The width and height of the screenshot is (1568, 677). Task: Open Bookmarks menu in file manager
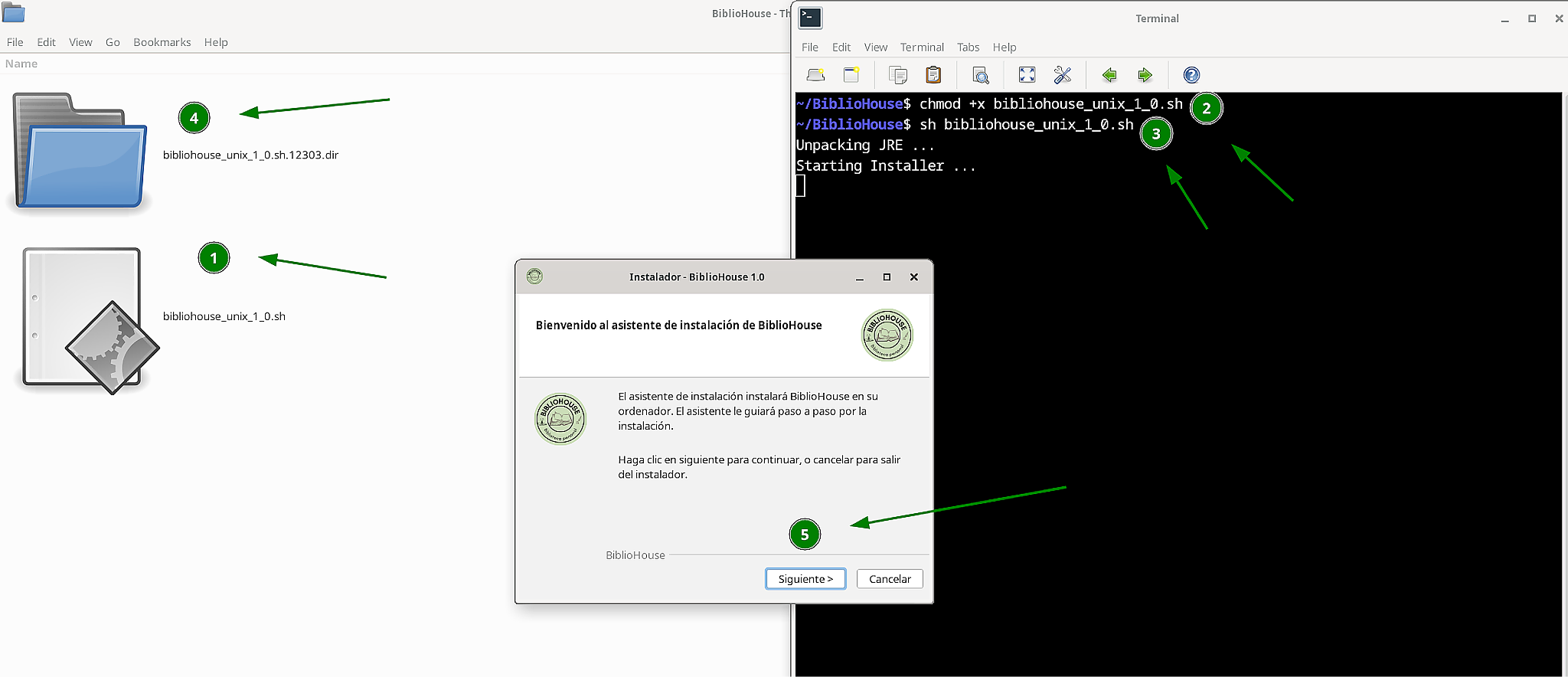coord(162,42)
